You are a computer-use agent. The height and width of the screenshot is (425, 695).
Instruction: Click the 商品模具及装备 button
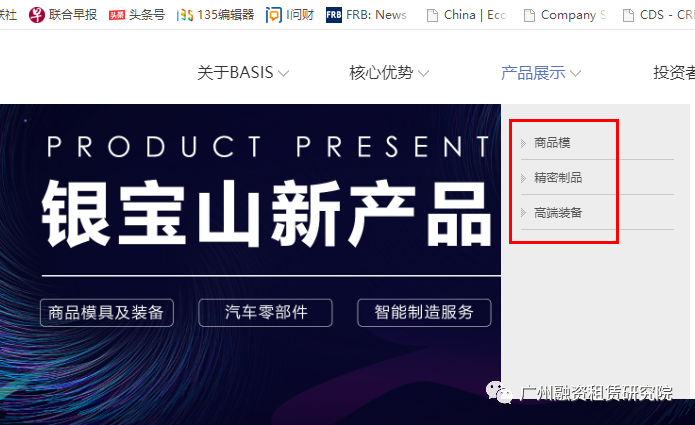(106, 312)
